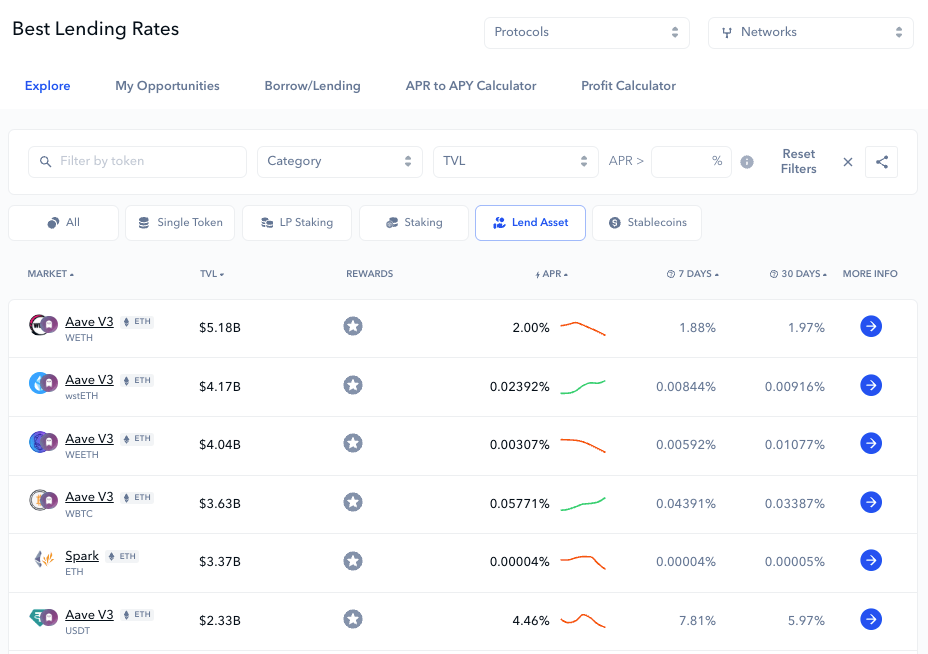Click the rewards star for WETH row
Image resolution: width=928 pixels, height=654 pixels.
(x=353, y=326)
